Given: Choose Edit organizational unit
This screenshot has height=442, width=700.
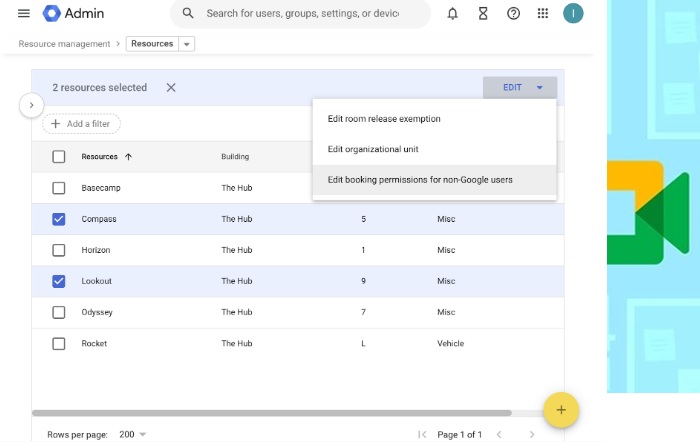Looking at the screenshot, I should 373,149.
